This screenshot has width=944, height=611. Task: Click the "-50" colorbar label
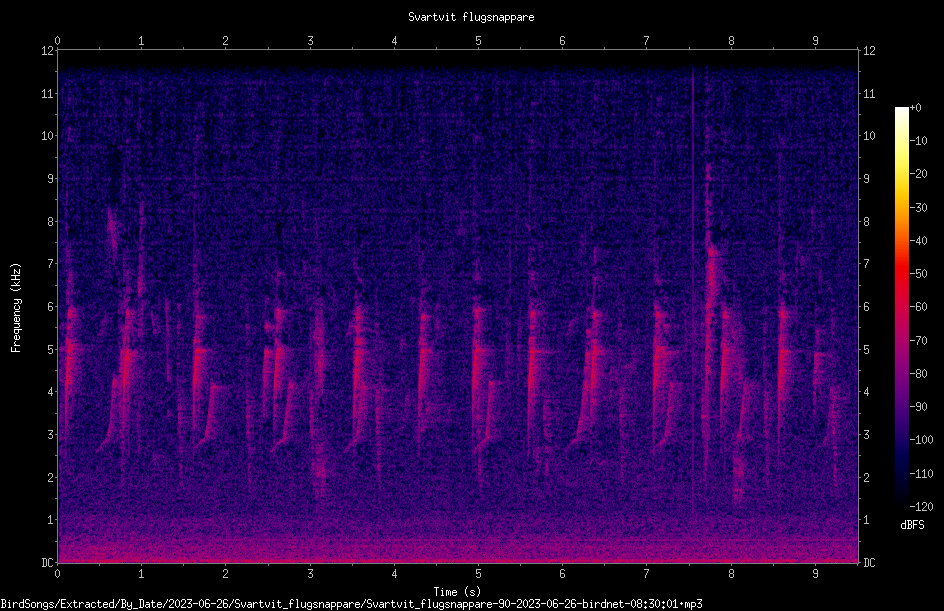[x=918, y=274]
